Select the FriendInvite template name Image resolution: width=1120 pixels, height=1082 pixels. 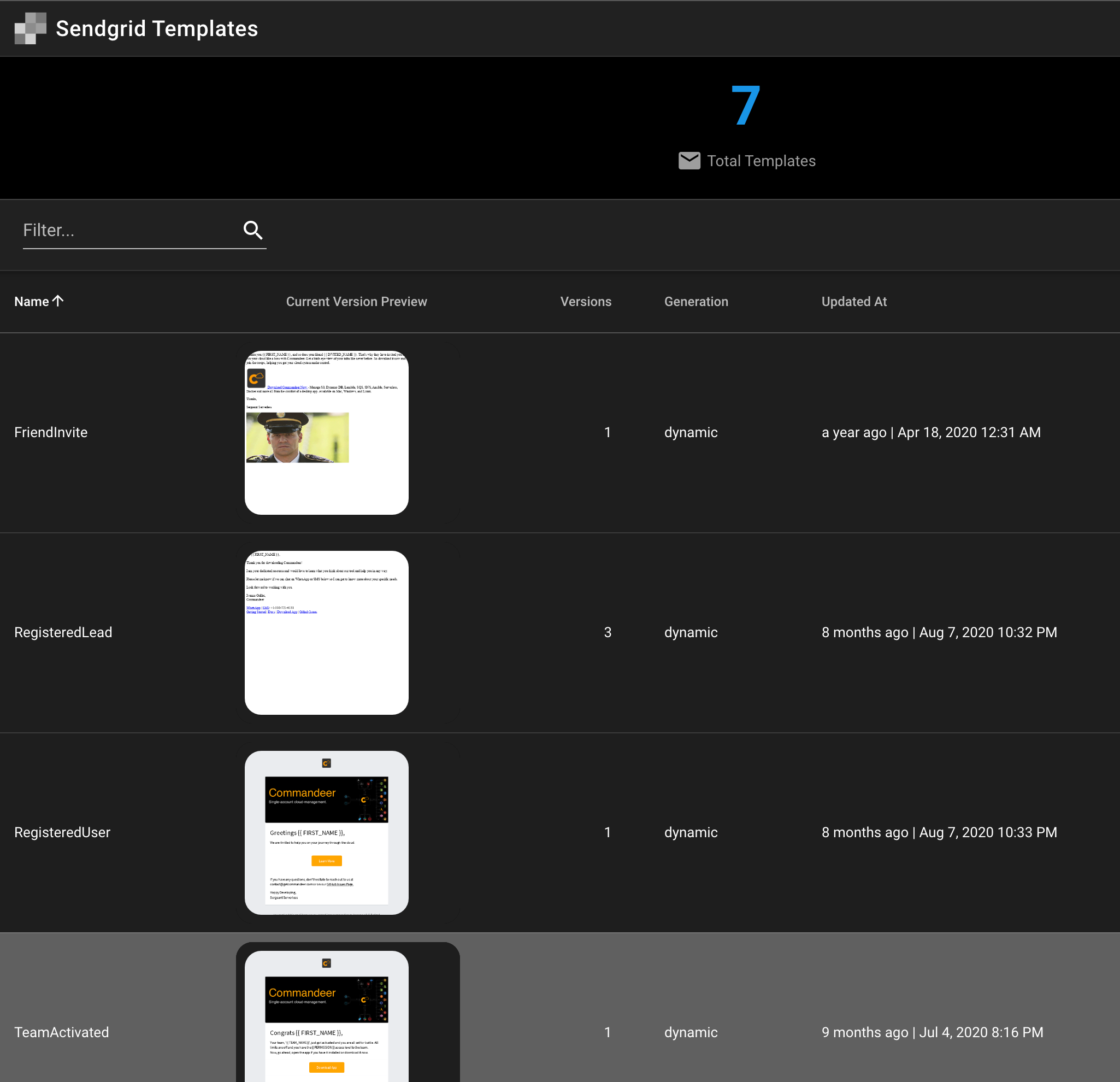[x=51, y=433]
